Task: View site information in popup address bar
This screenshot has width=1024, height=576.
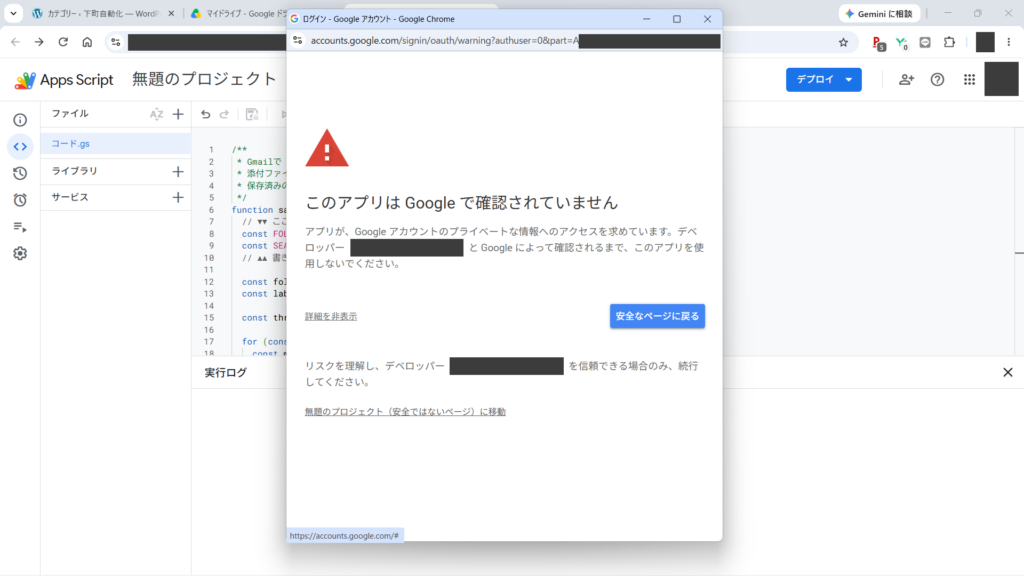Action: coord(298,40)
